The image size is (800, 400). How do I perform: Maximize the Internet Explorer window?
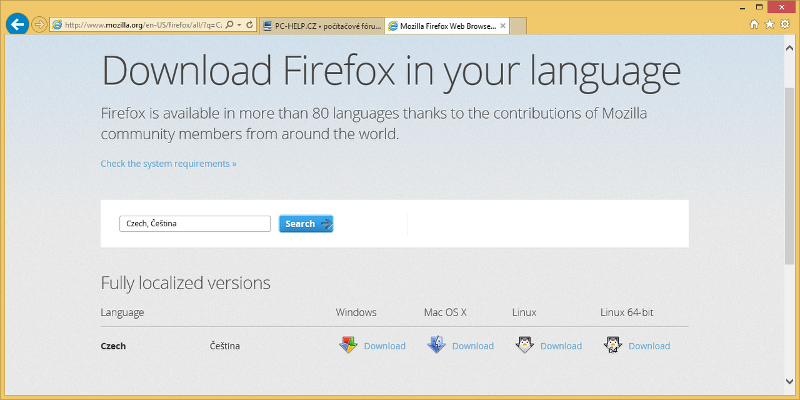[759, 7]
